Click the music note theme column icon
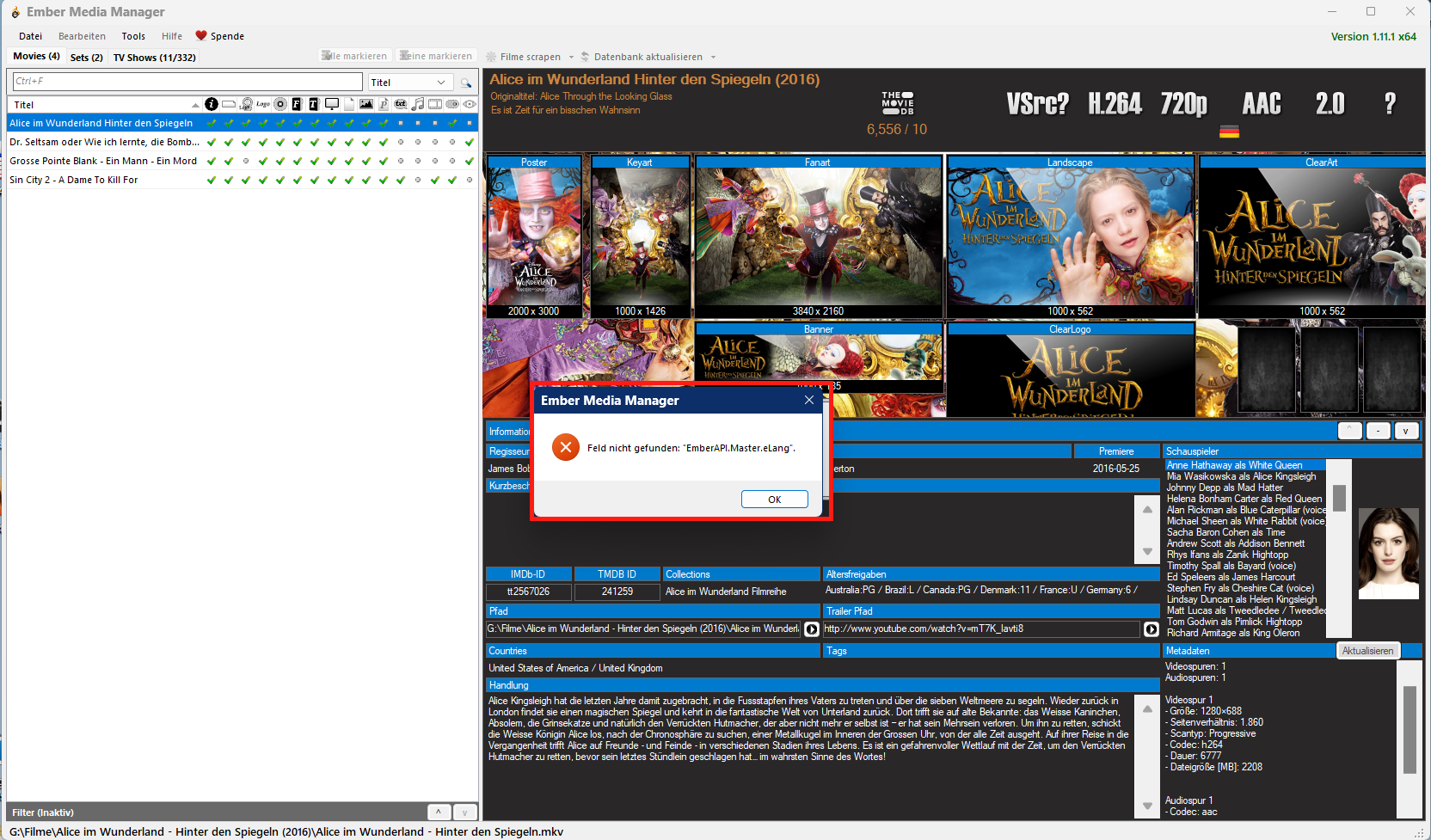 click(418, 104)
